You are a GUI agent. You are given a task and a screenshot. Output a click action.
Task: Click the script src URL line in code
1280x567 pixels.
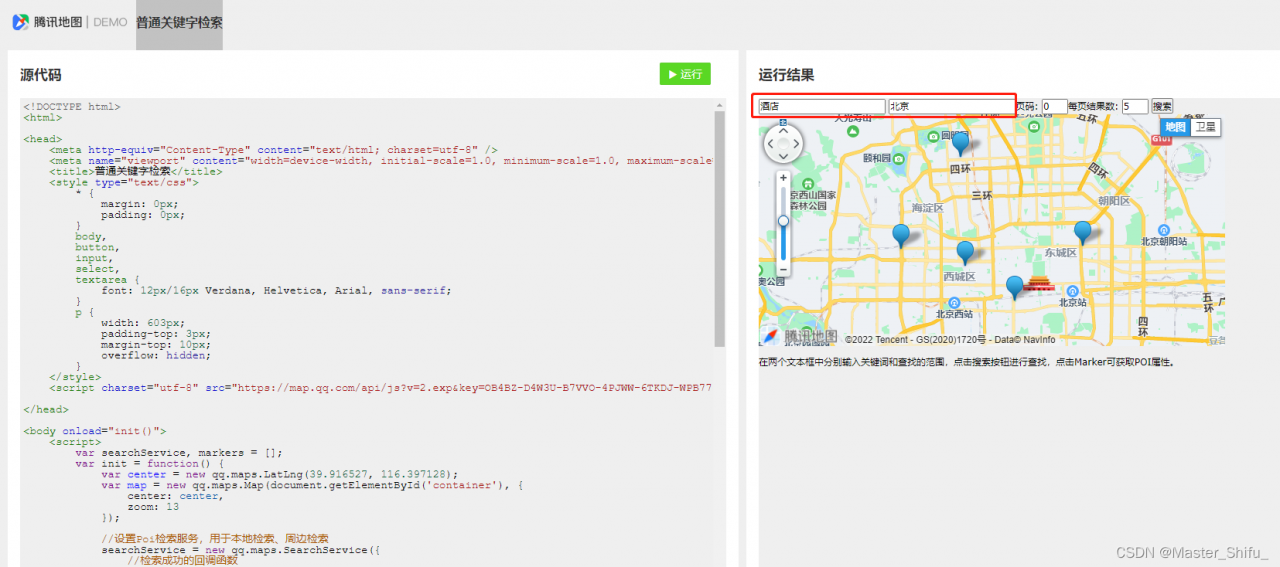pyautogui.click(x=380, y=388)
